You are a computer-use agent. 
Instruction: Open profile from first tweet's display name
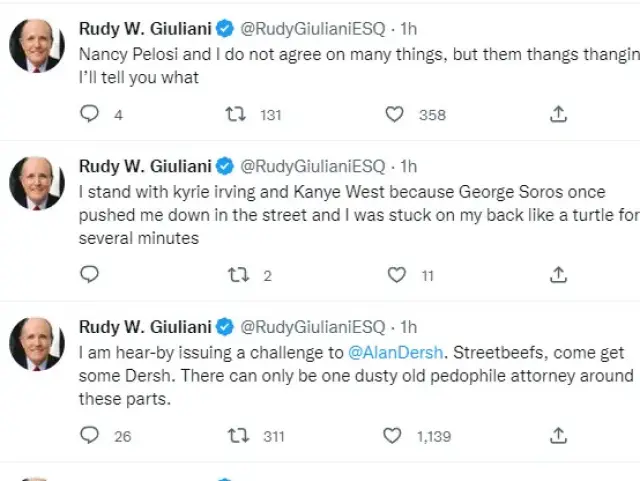(144, 29)
